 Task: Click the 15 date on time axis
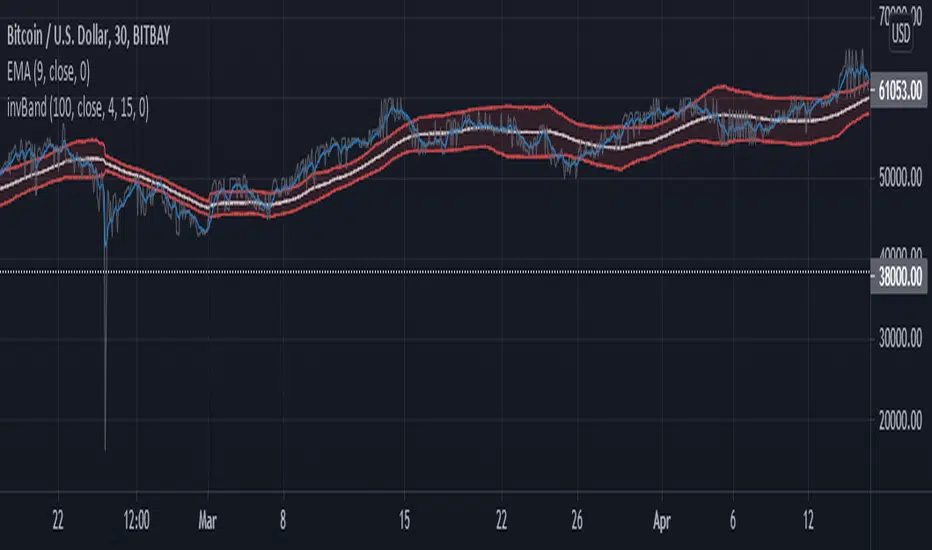404,520
